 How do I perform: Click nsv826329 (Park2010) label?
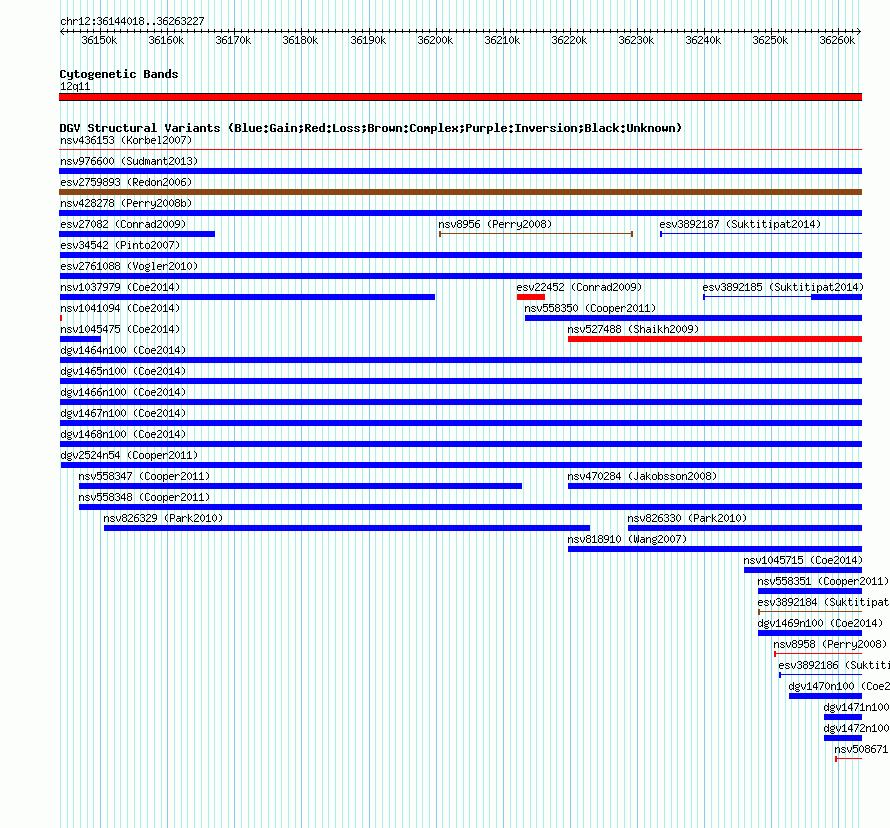(x=163, y=518)
